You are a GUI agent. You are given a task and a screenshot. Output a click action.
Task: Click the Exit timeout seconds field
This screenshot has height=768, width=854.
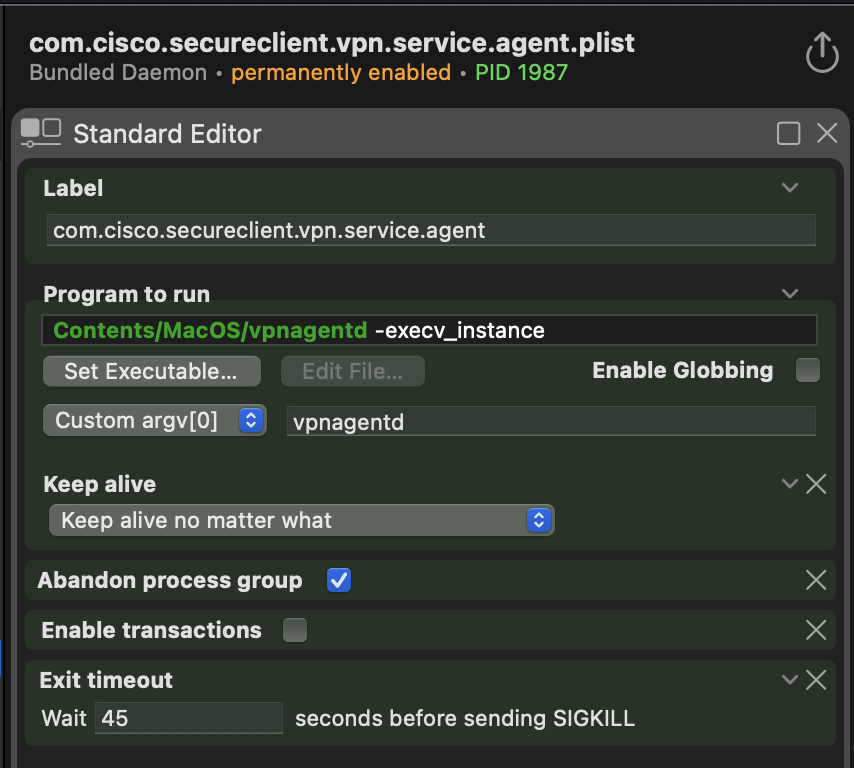pyautogui.click(x=188, y=718)
